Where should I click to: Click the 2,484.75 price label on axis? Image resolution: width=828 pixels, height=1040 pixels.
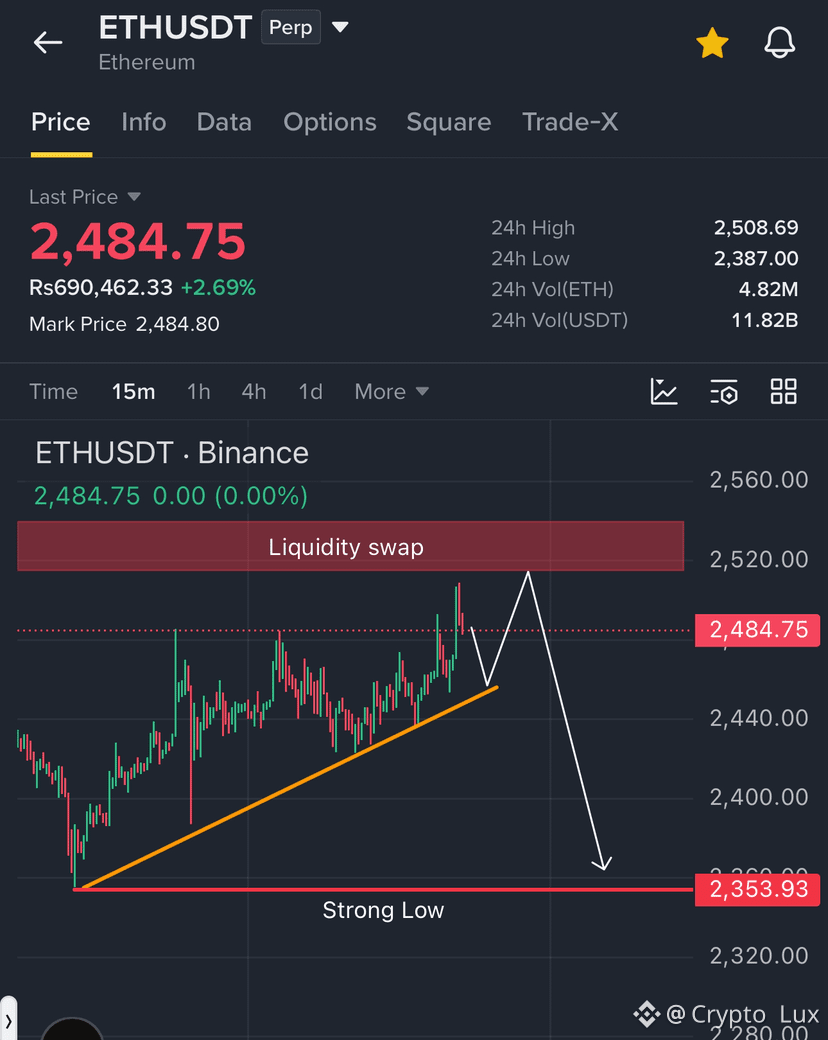[758, 630]
